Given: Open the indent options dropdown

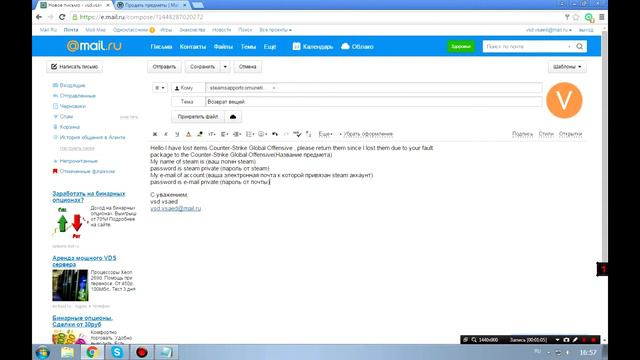Looking at the screenshot, I should point(237,134).
